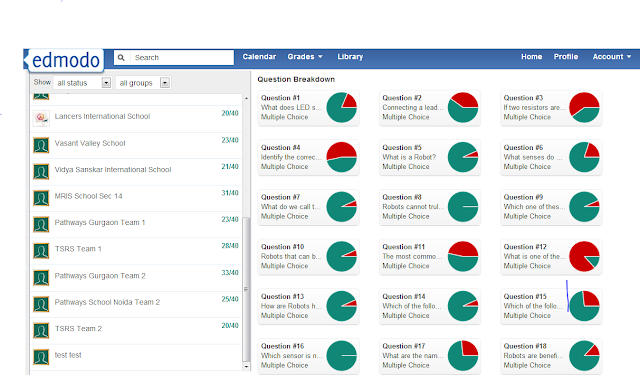Click Question #12 pie chart
The image size is (640, 375).
[x=584, y=257]
